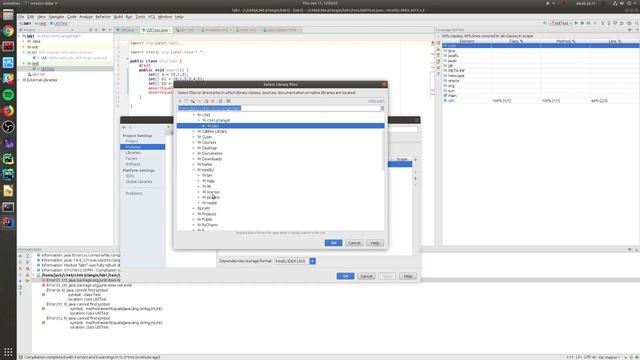Click the Project panel settings gear icon
The width and height of the screenshot is (640, 360).
103,30
